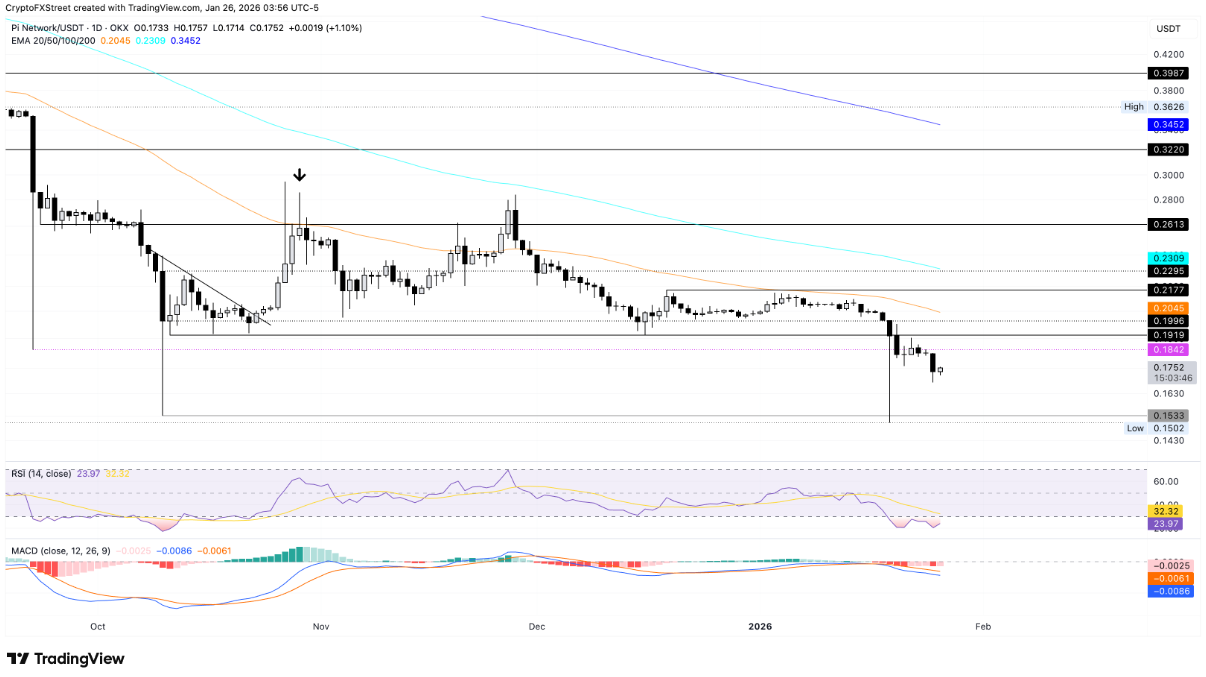Select the yellow RSI 32.32 value tag

1166,510
